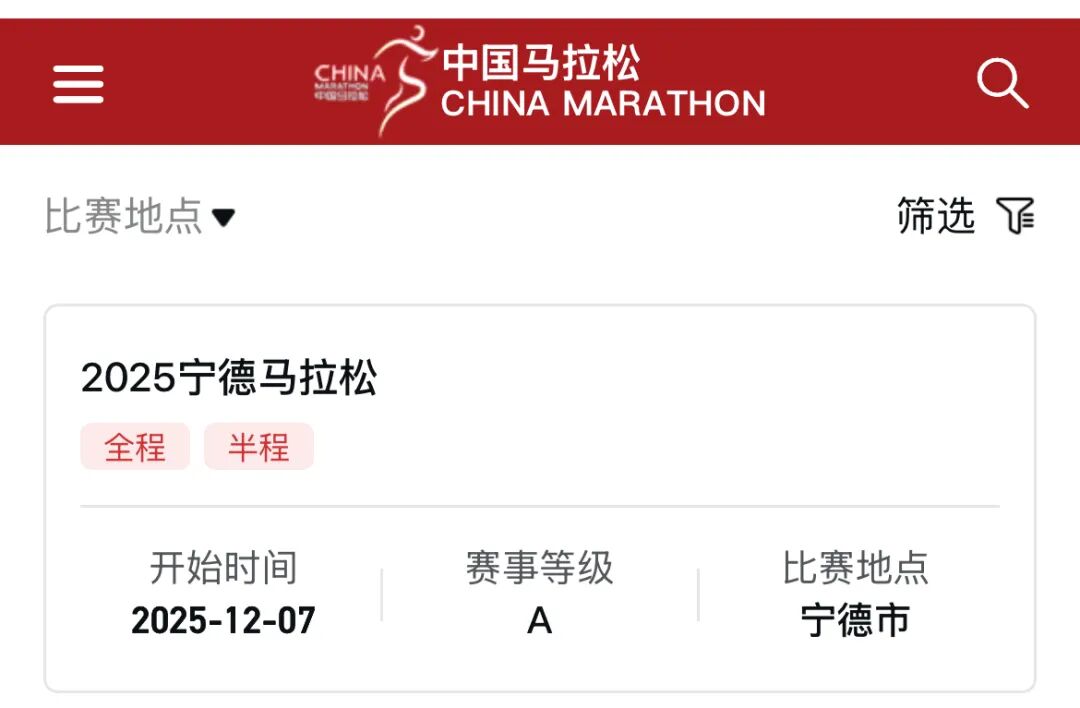Select the 全程 full marathon tag
This screenshot has height=708, width=1080.
pyautogui.click(x=136, y=447)
